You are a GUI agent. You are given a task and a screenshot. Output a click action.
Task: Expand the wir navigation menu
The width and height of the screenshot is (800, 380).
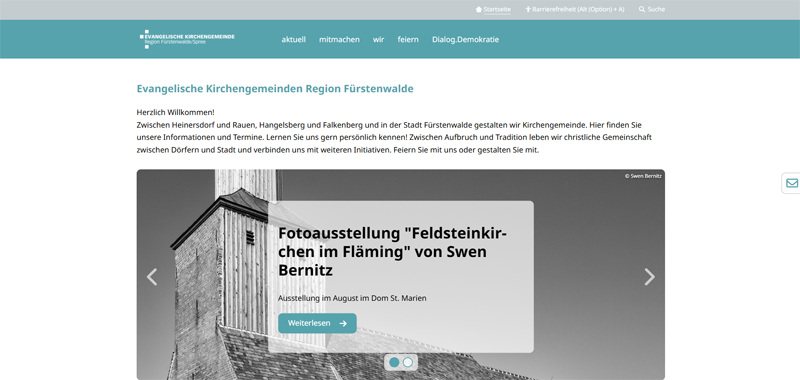tap(378, 39)
